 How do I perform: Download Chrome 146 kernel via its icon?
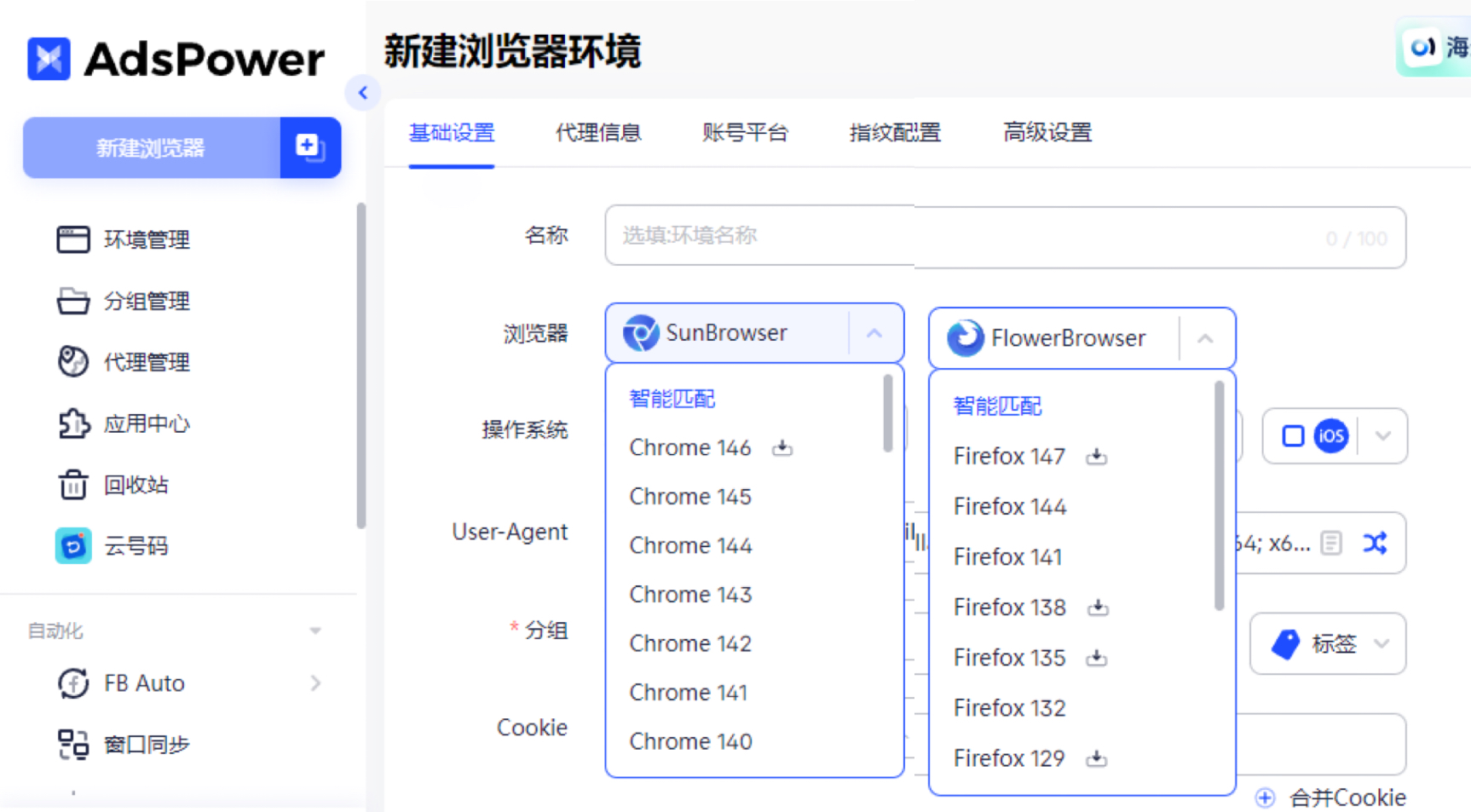pyautogui.click(x=783, y=448)
